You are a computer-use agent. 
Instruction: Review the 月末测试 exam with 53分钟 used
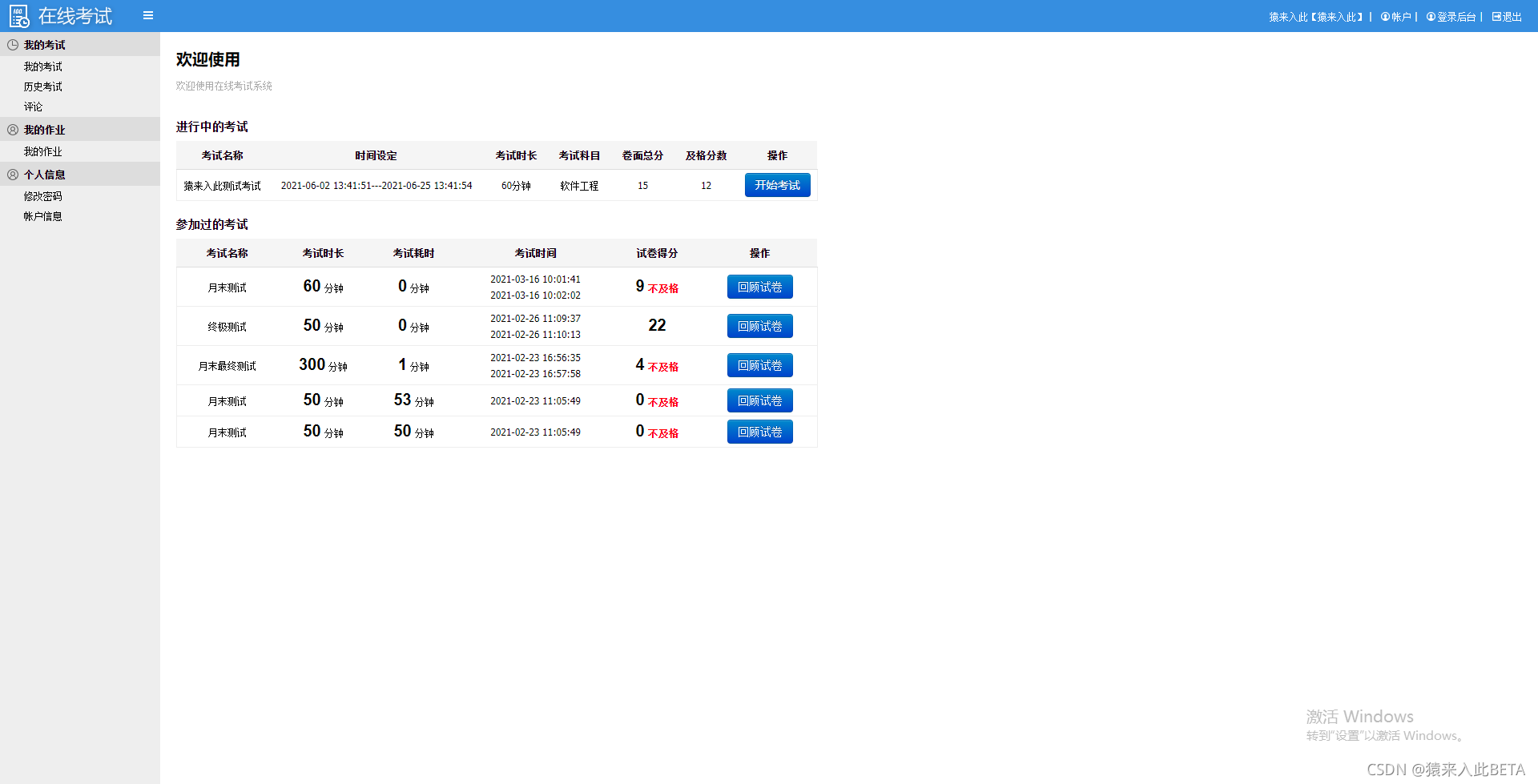click(x=759, y=400)
